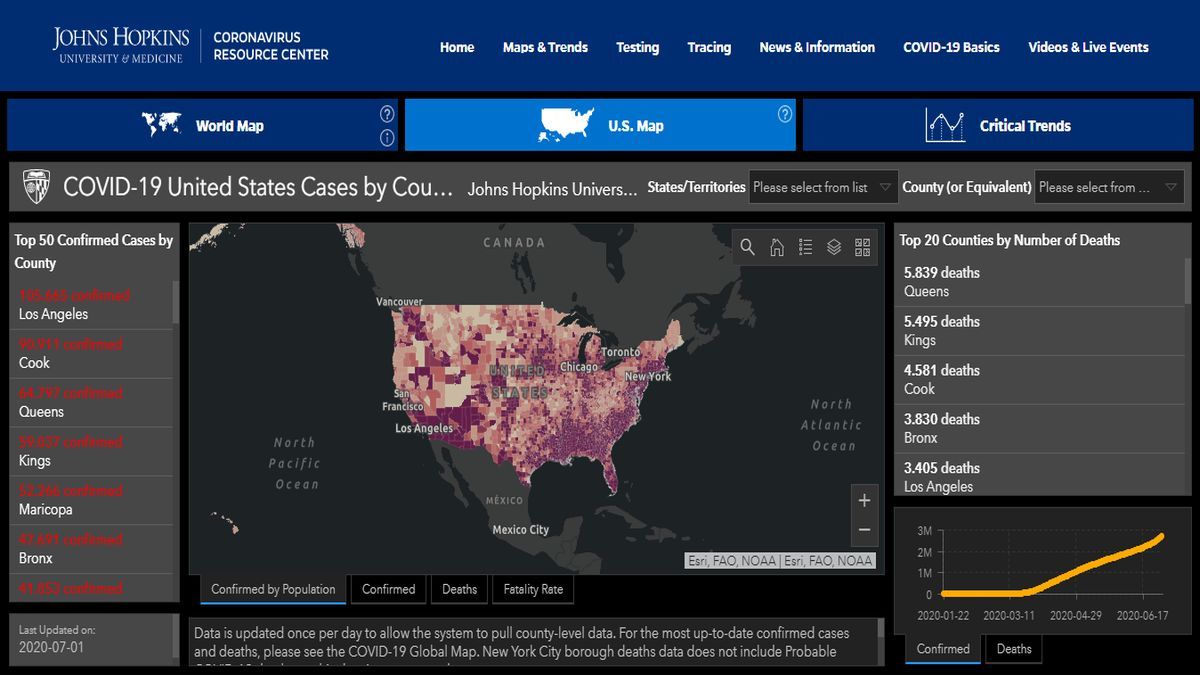Open the States/Territories dropdown
The image size is (1200, 675).
tap(823, 187)
